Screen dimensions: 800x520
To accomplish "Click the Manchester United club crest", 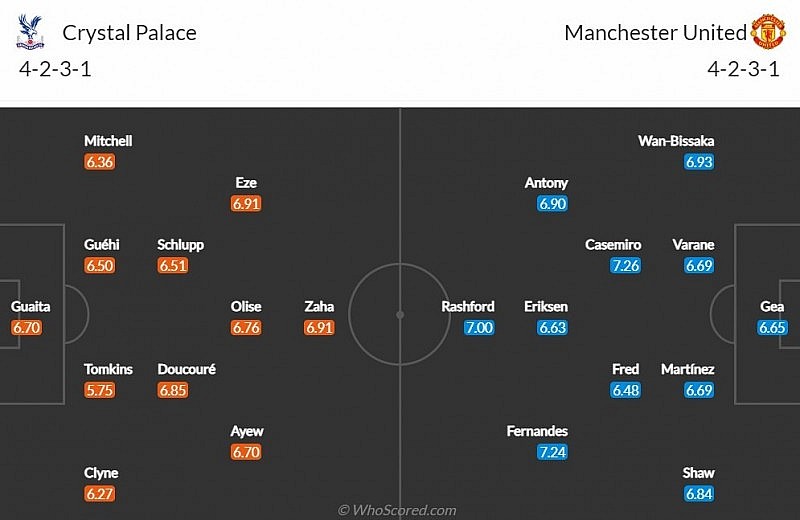I will [768, 32].
